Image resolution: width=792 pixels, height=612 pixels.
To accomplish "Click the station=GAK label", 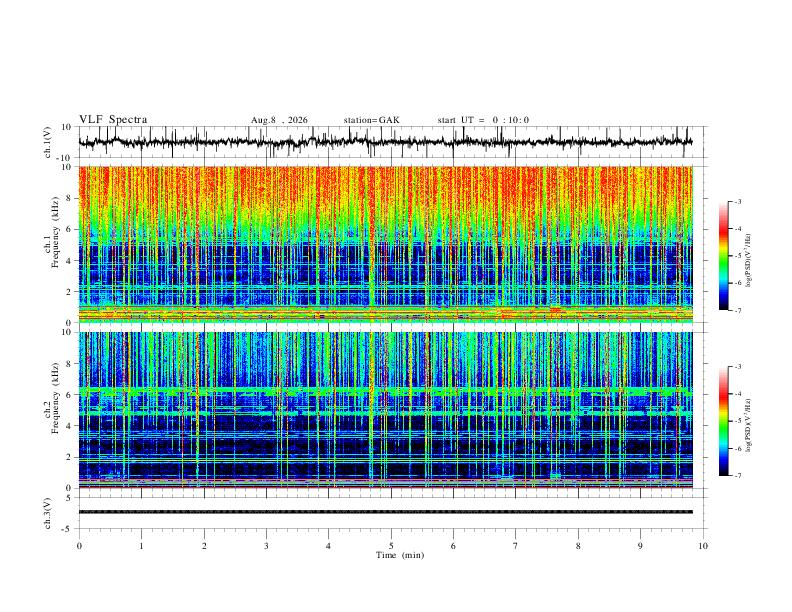I will (x=372, y=120).
